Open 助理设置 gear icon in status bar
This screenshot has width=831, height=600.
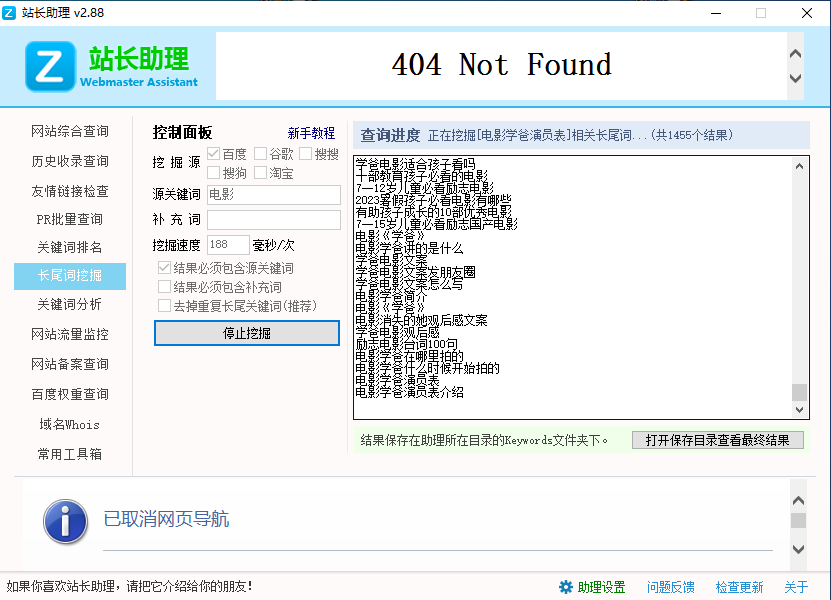(x=566, y=587)
